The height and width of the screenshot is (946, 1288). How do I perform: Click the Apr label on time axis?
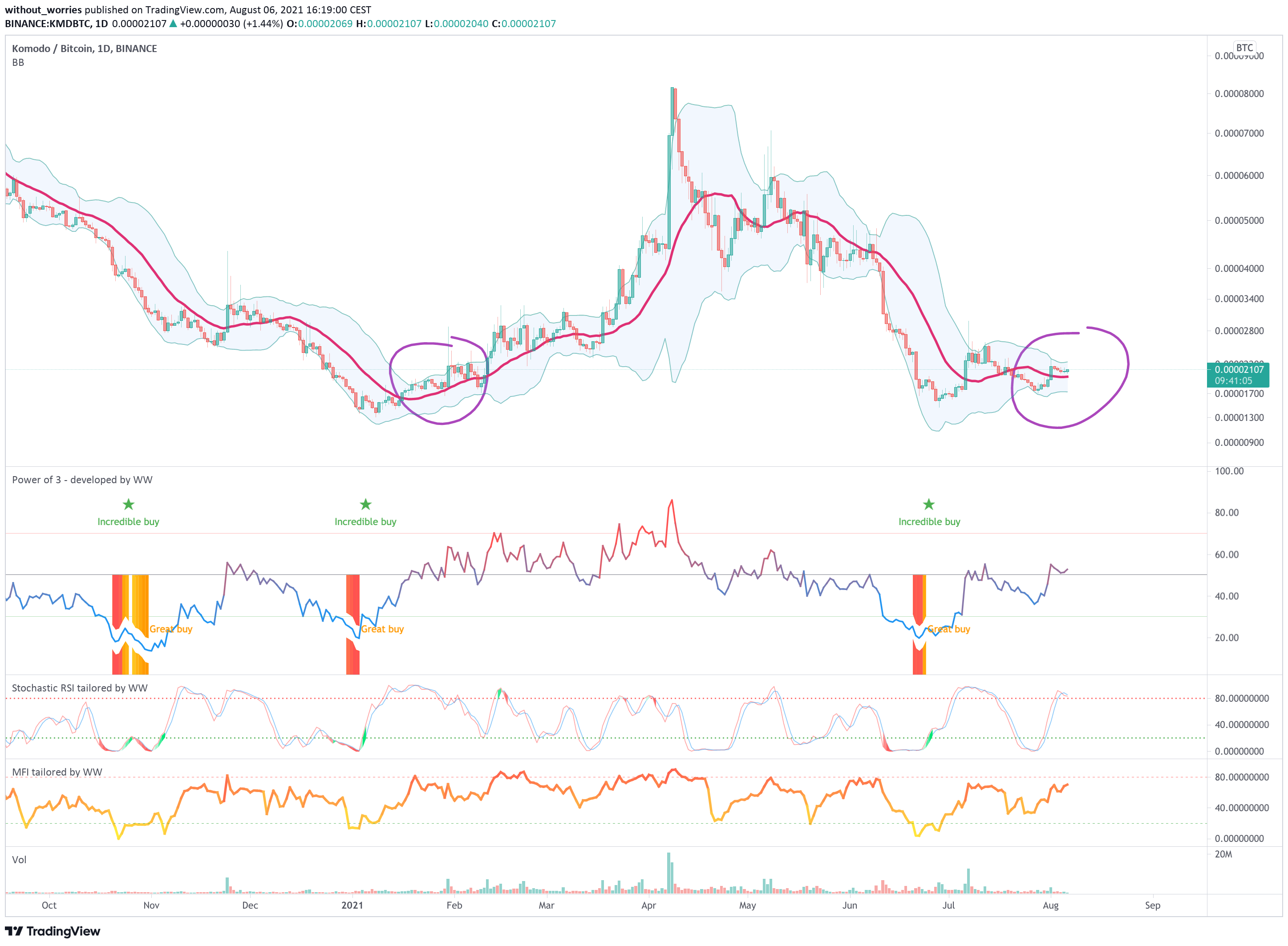pos(648,906)
